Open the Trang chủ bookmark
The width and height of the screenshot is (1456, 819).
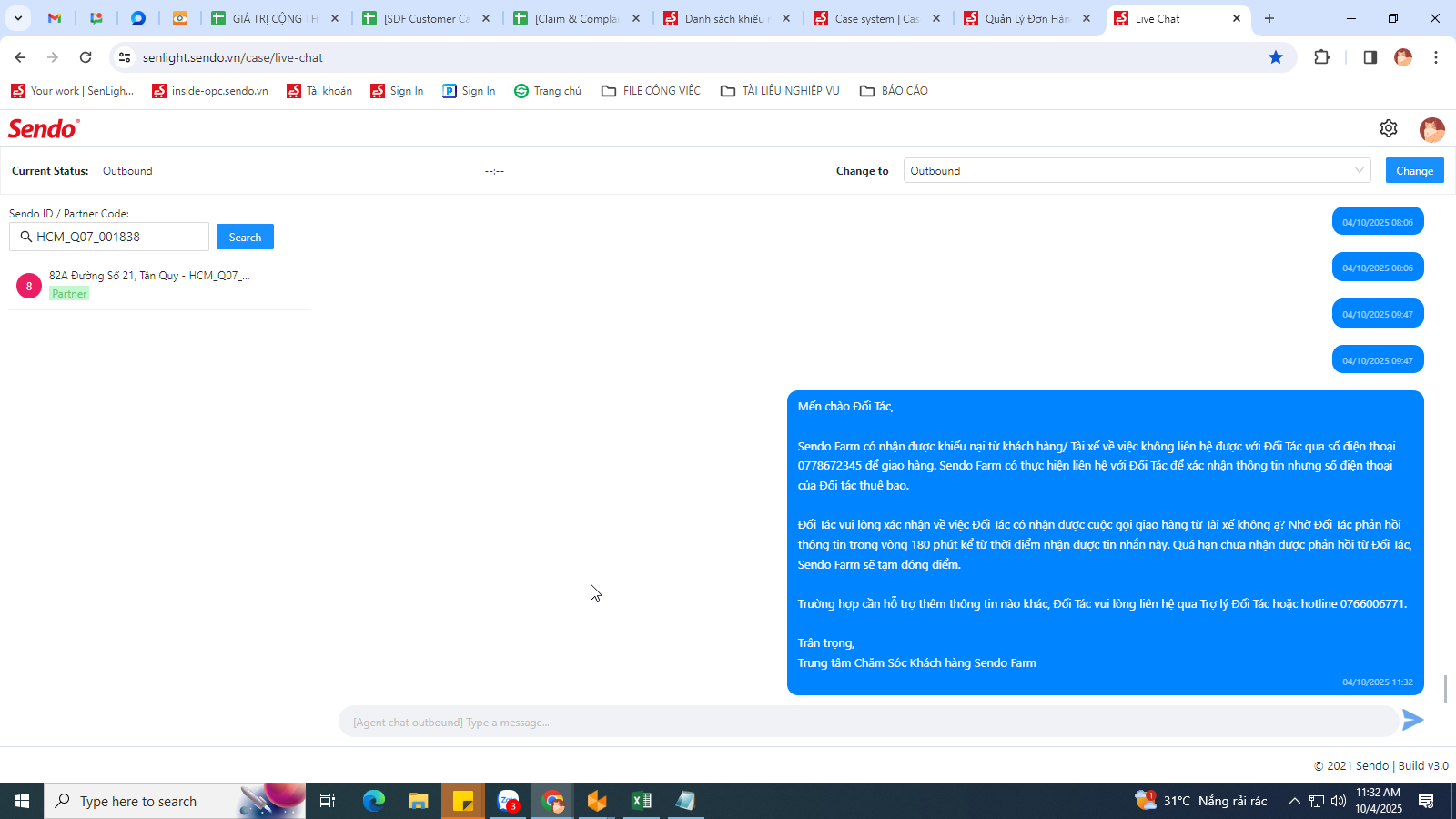point(548,91)
